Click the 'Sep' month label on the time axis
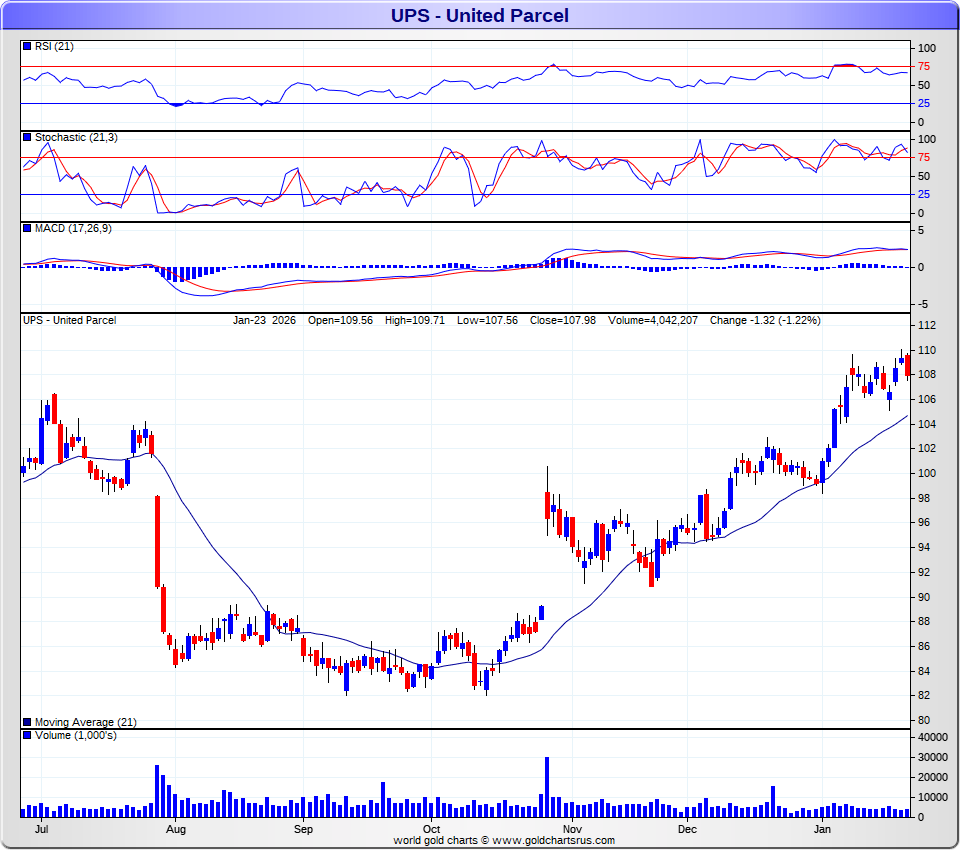Image resolution: width=960 pixels, height=850 pixels. click(303, 829)
